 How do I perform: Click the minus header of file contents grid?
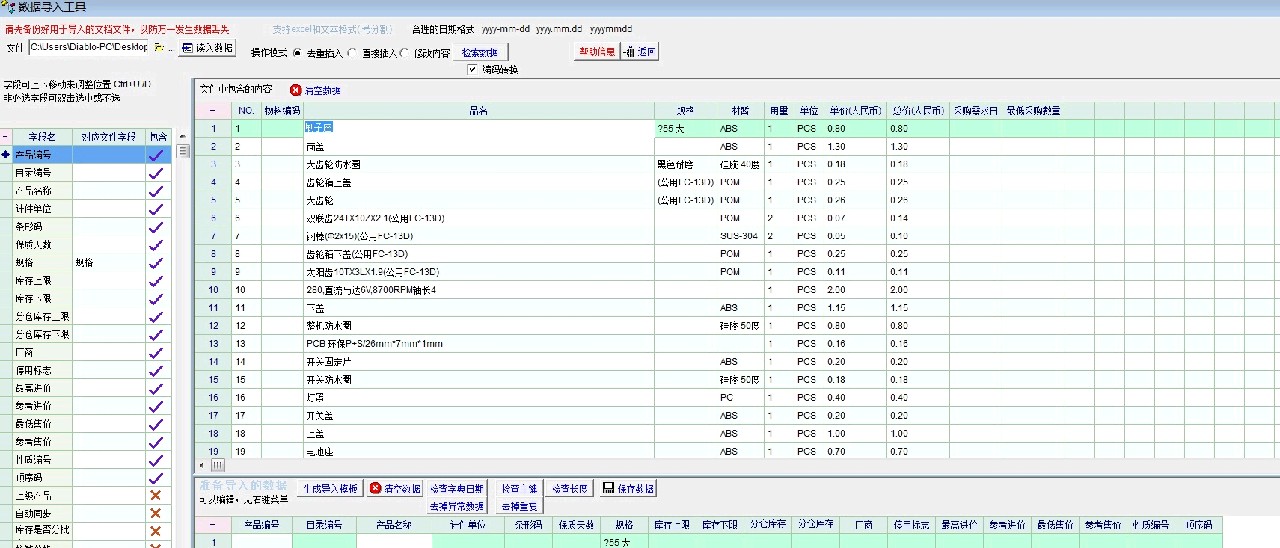pyautogui.click(x=212, y=111)
